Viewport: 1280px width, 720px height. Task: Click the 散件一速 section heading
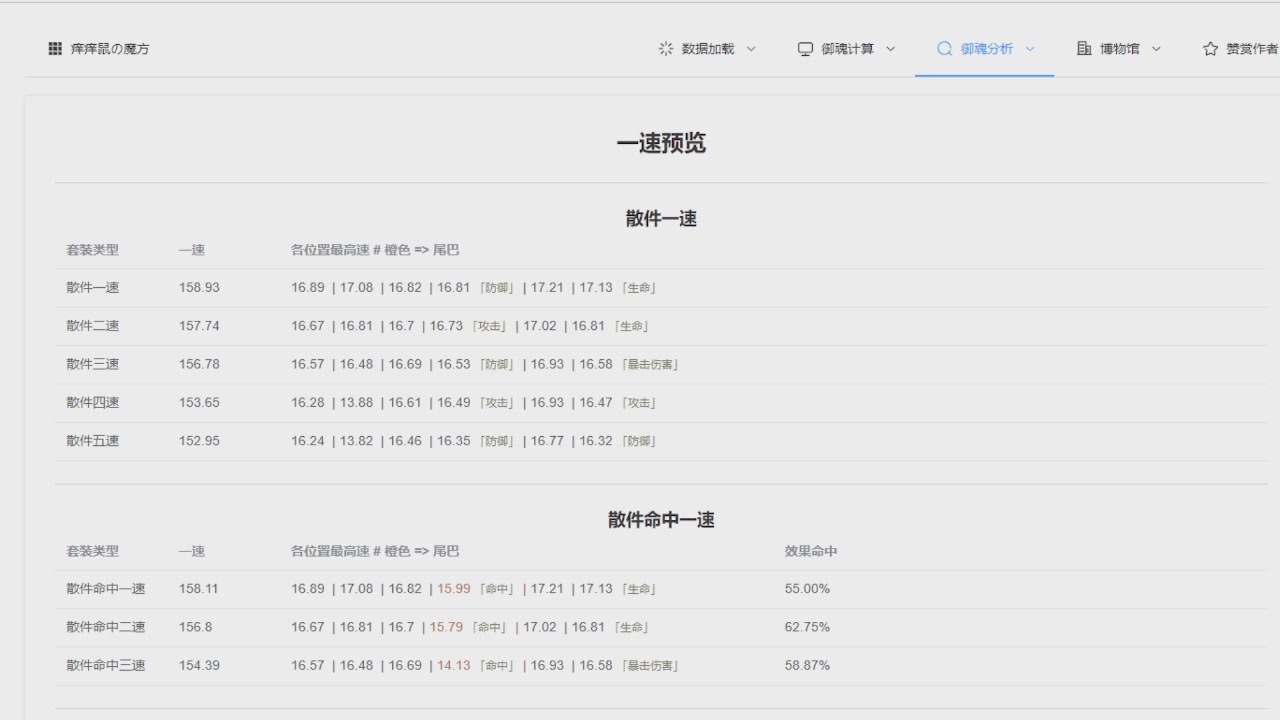point(661,218)
